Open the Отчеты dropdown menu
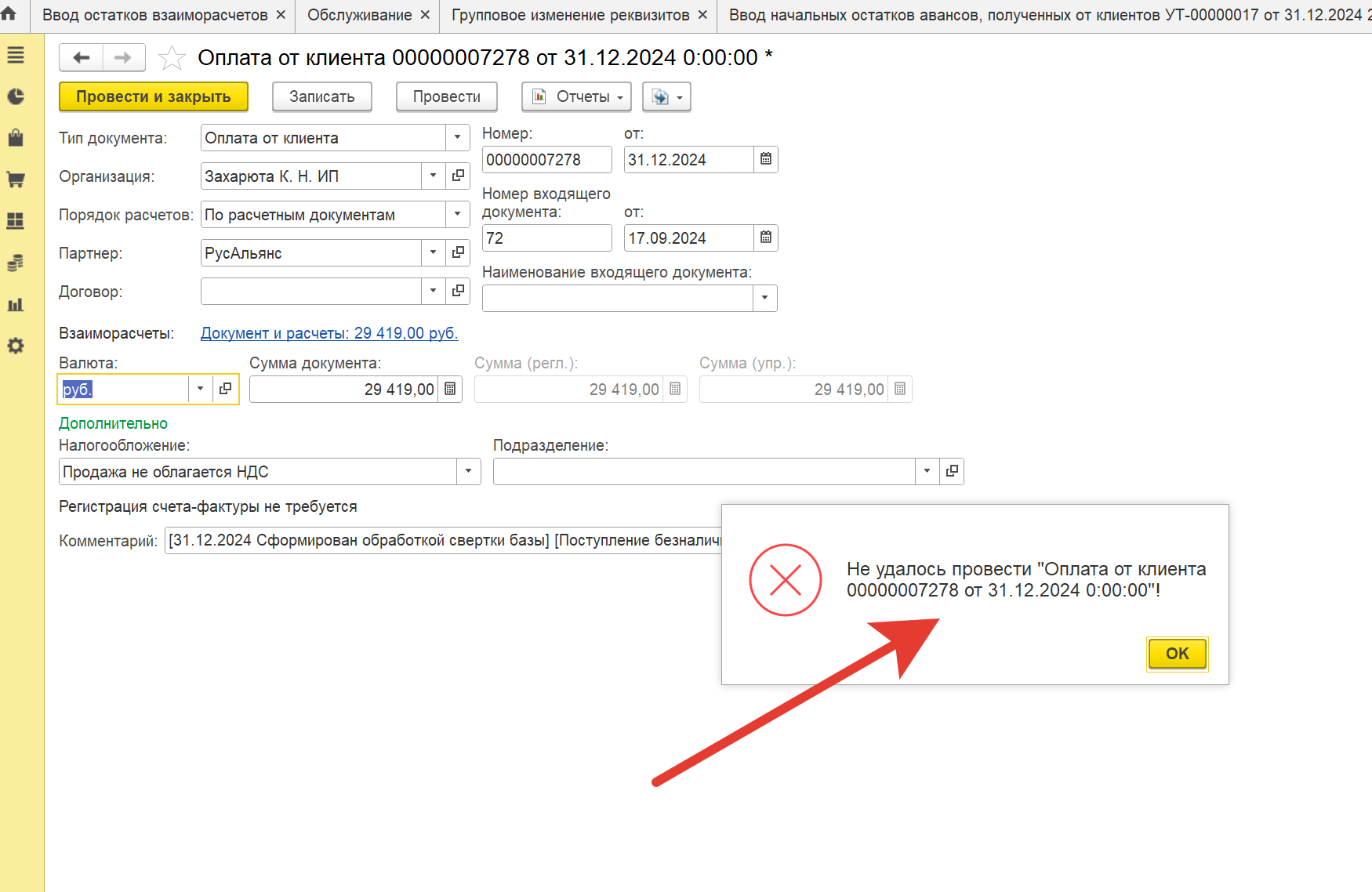Image resolution: width=1372 pixels, height=892 pixels. pyautogui.click(x=576, y=96)
